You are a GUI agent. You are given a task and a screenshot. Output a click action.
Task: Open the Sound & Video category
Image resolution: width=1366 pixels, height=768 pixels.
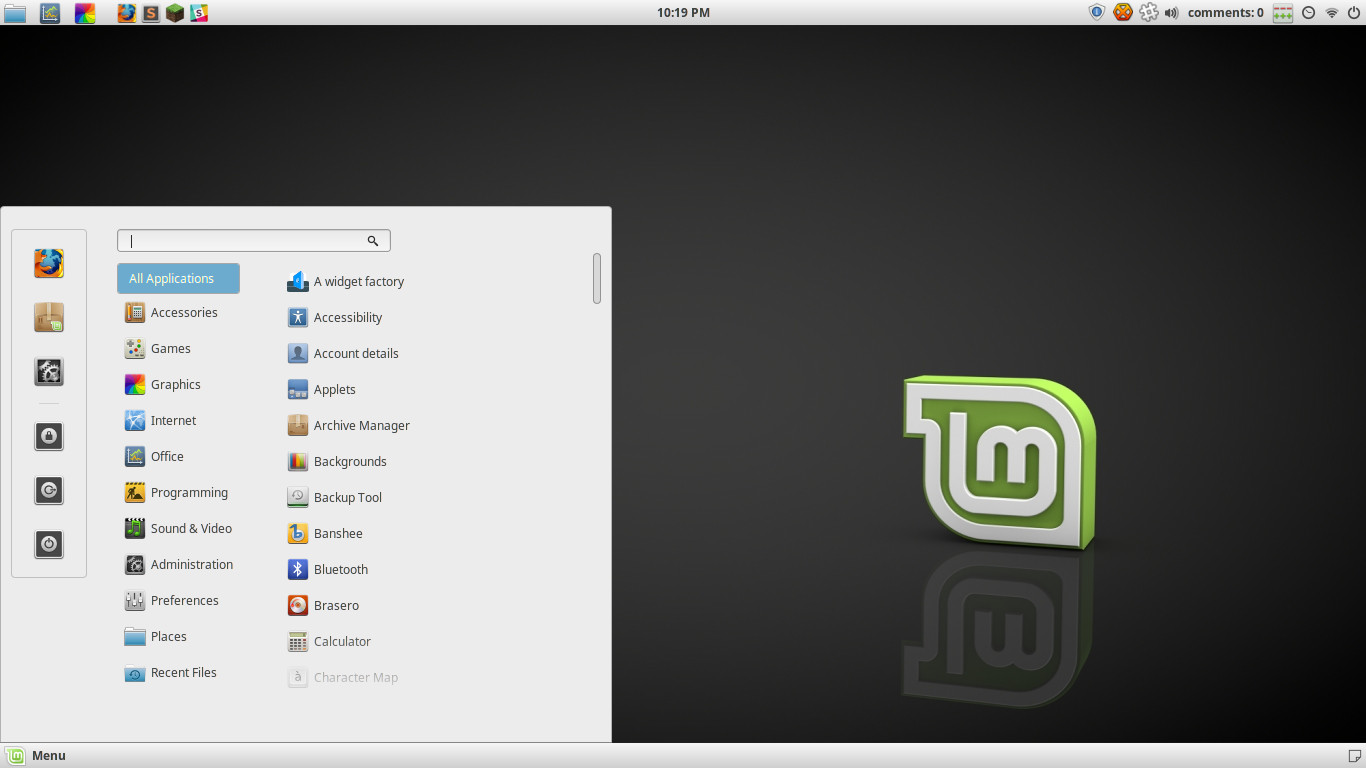(x=190, y=528)
